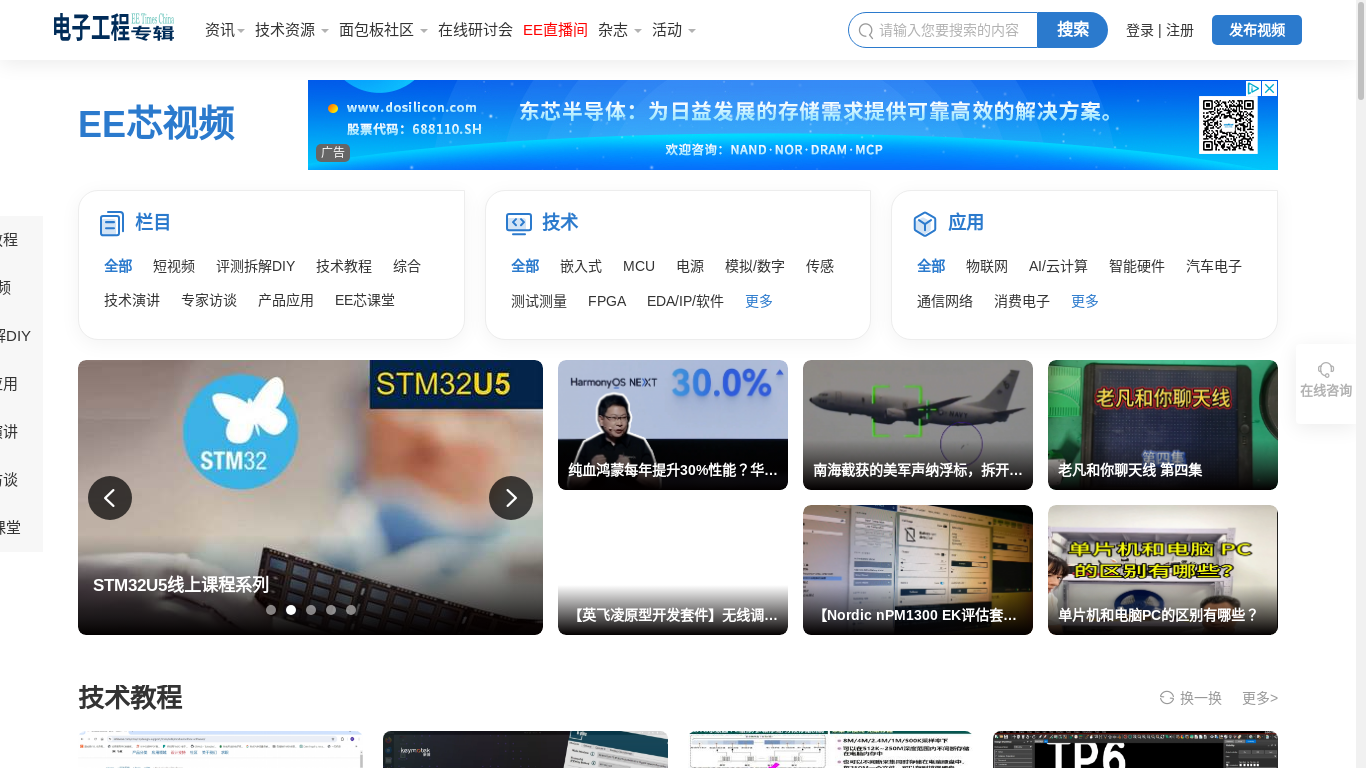
Task: Select 全部 in 栏目 panel
Action: coord(118,266)
